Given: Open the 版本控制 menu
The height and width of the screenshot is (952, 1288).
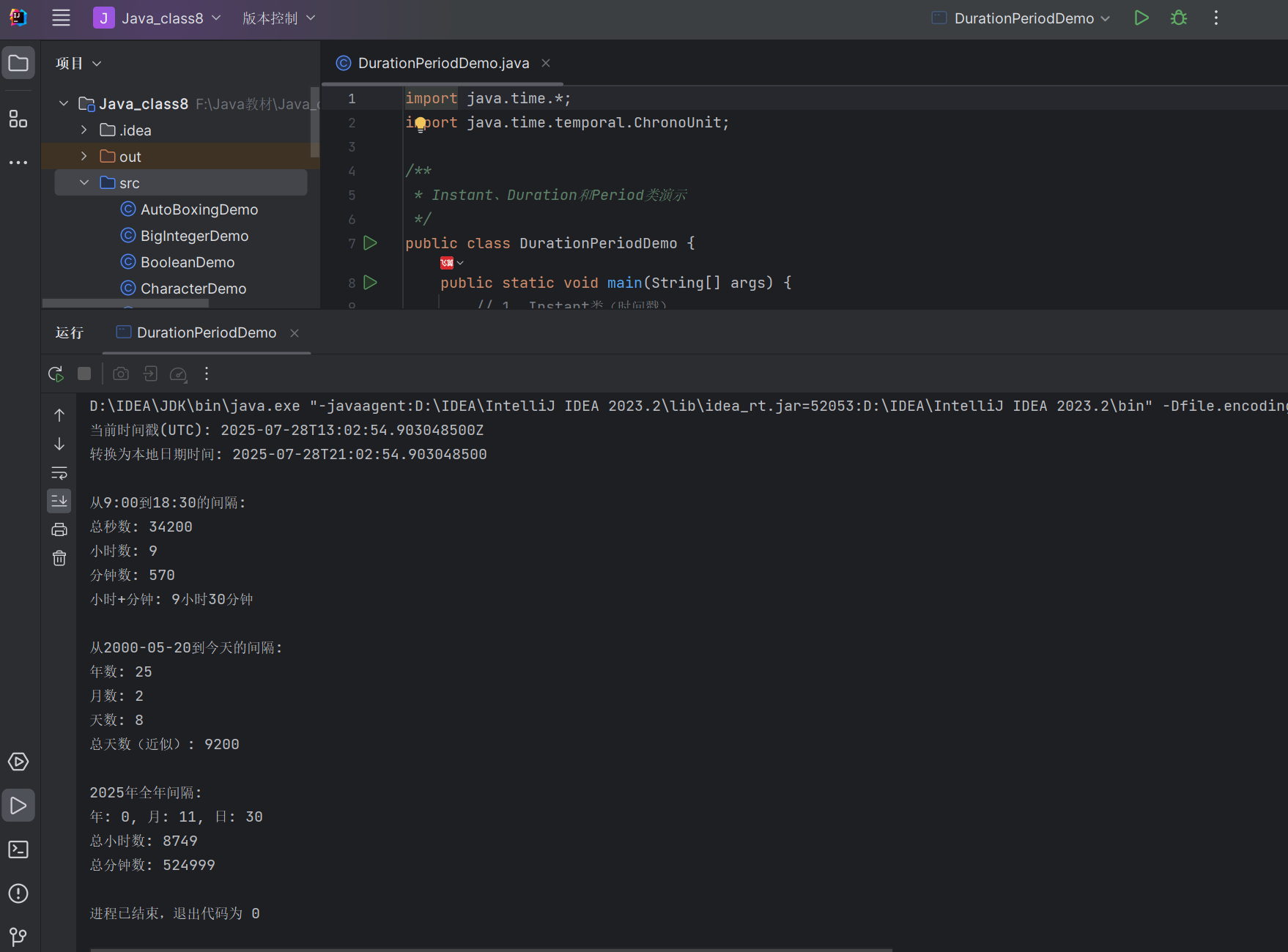Looking at the screenshot, I should click(278, 18).
